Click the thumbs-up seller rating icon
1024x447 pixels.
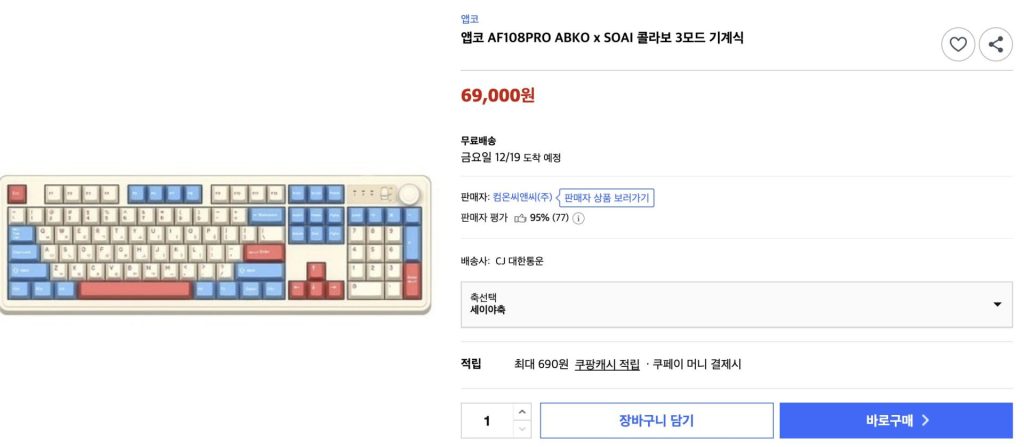tap(520, 217)
